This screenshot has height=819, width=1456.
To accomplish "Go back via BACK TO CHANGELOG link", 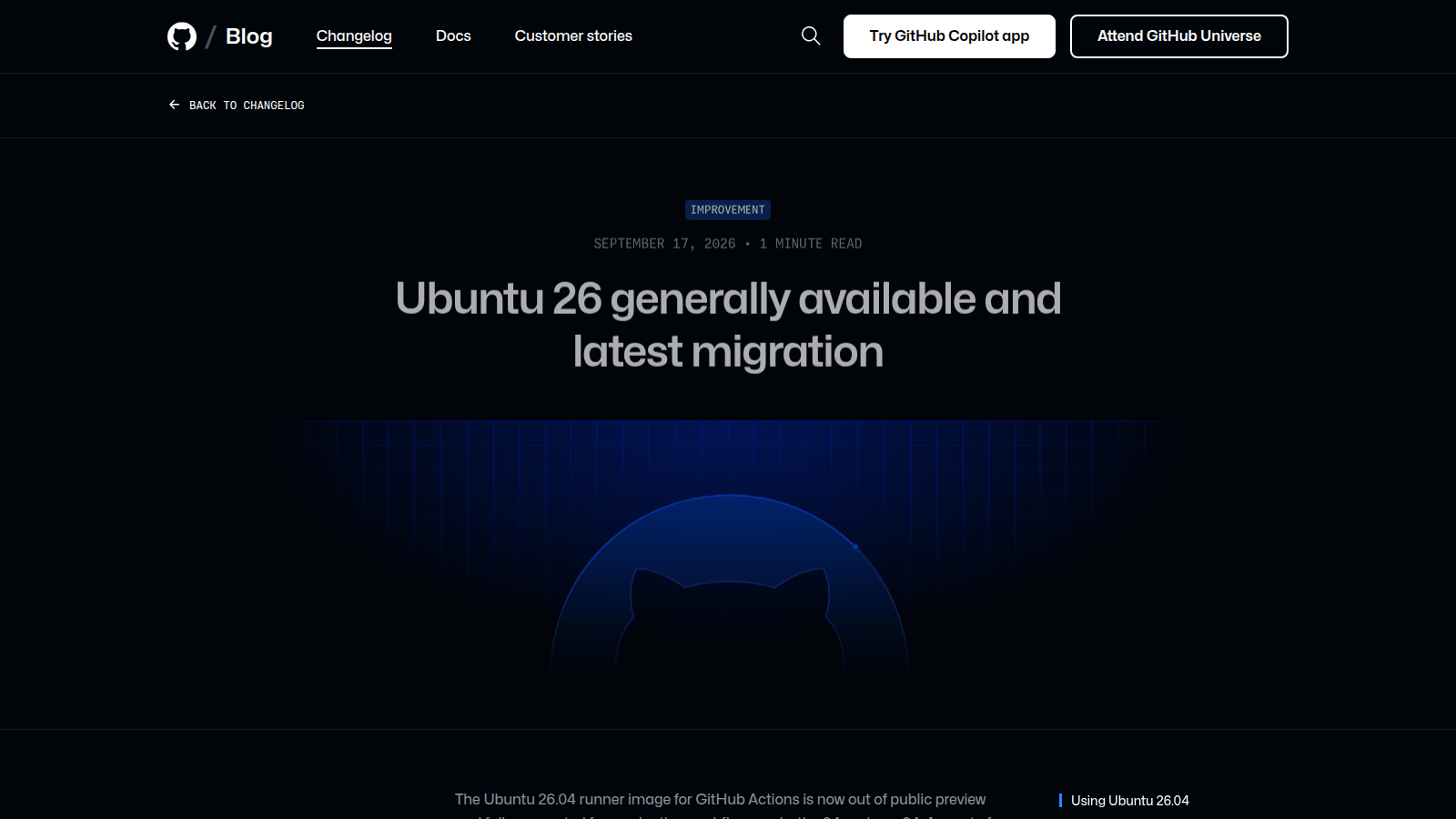I will (237, 106).
